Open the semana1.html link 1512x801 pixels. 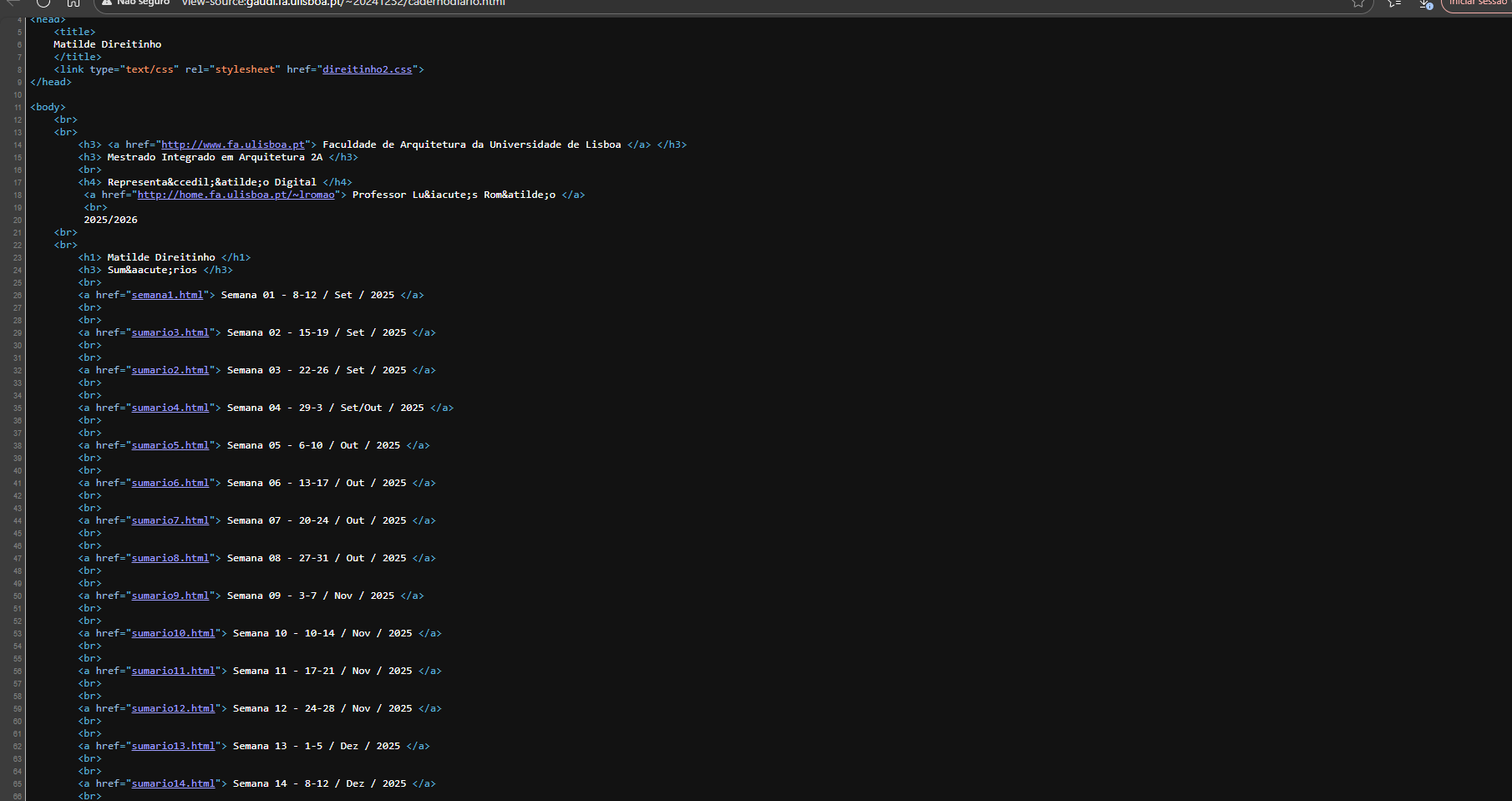(x=167, y=295)
